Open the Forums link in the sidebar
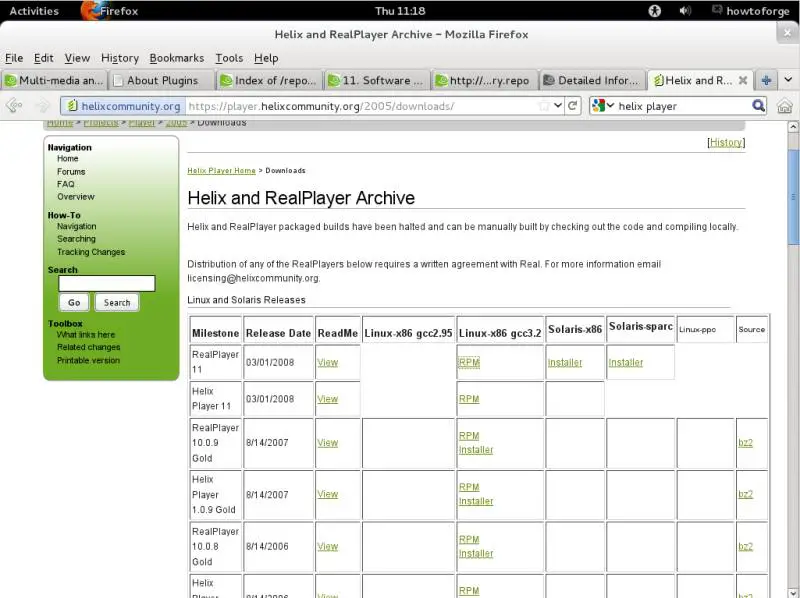The image size is (800, 598). point(71,171)
